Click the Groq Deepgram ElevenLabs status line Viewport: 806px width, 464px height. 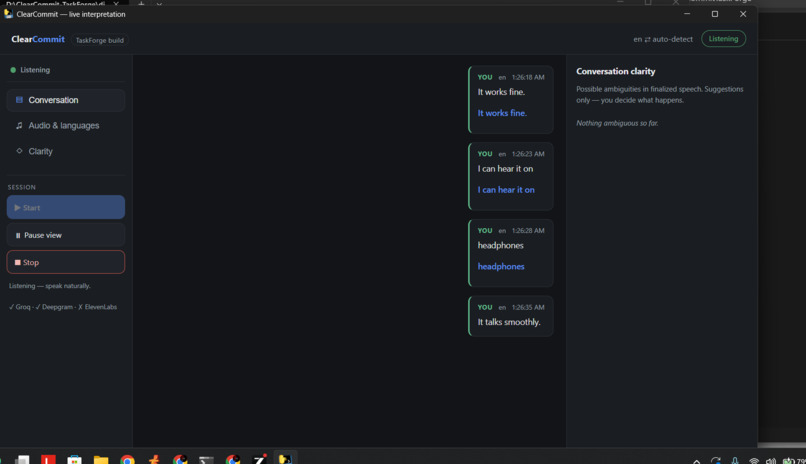(x=63, y=307)
